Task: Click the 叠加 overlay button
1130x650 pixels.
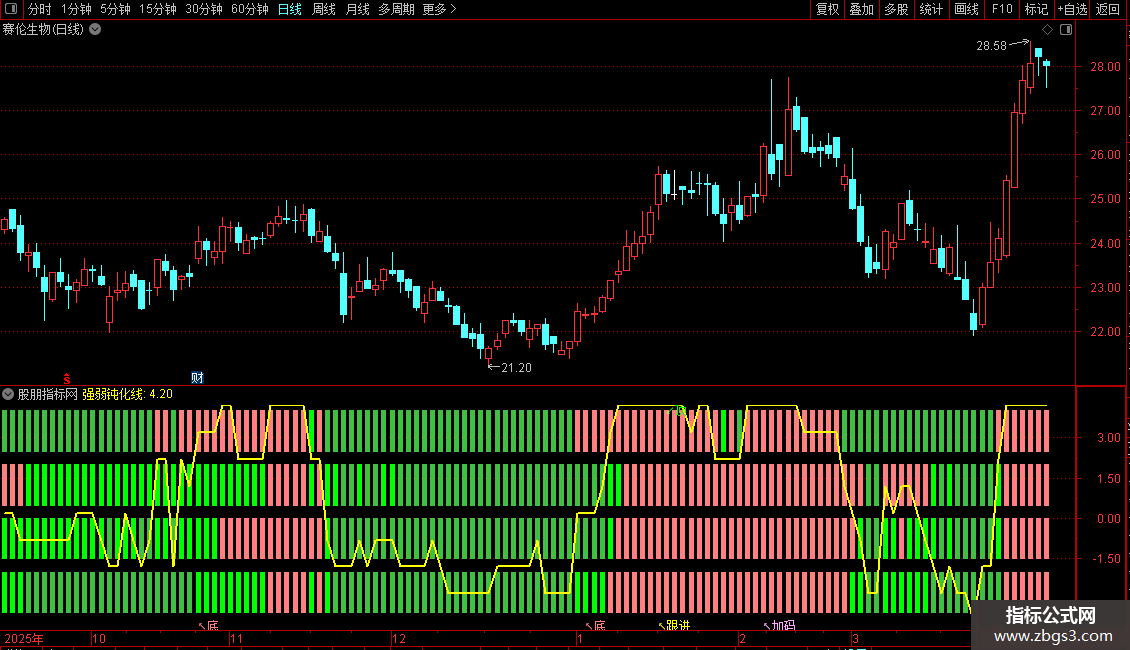Action: click(x=862, y=9)
